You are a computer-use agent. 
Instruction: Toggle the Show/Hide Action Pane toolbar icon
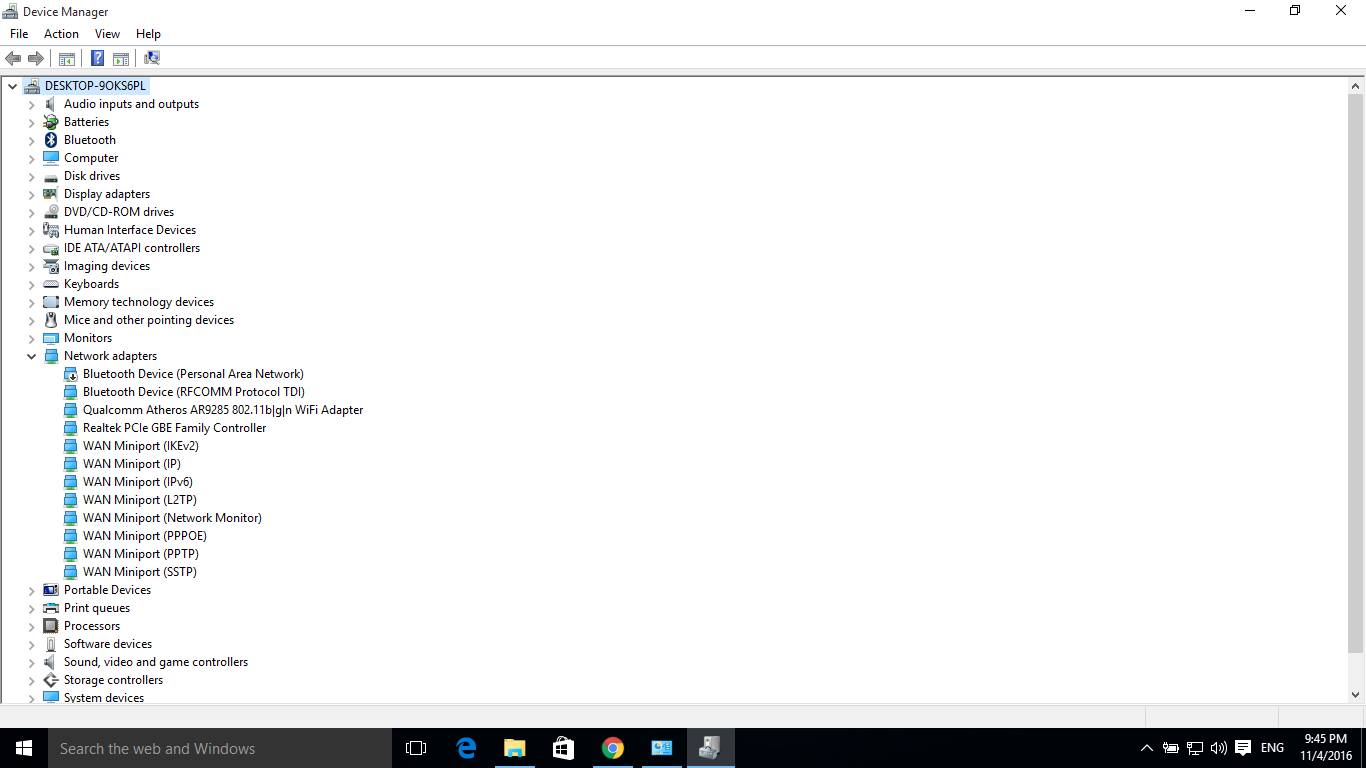[x=121, y=58]
